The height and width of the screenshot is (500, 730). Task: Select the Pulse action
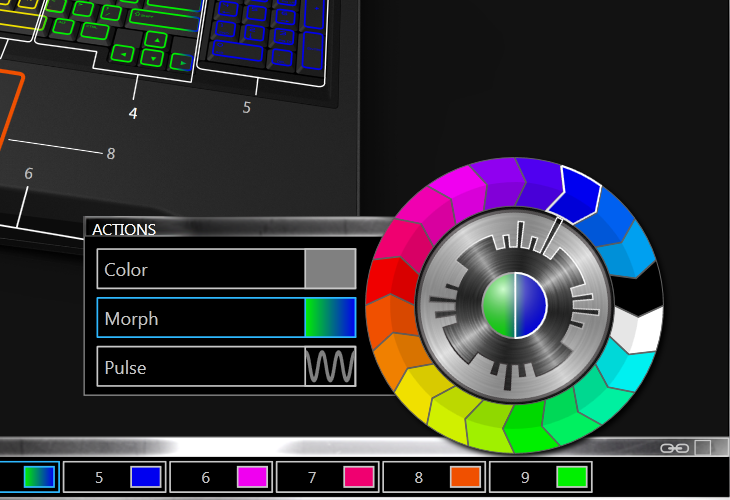200,367
